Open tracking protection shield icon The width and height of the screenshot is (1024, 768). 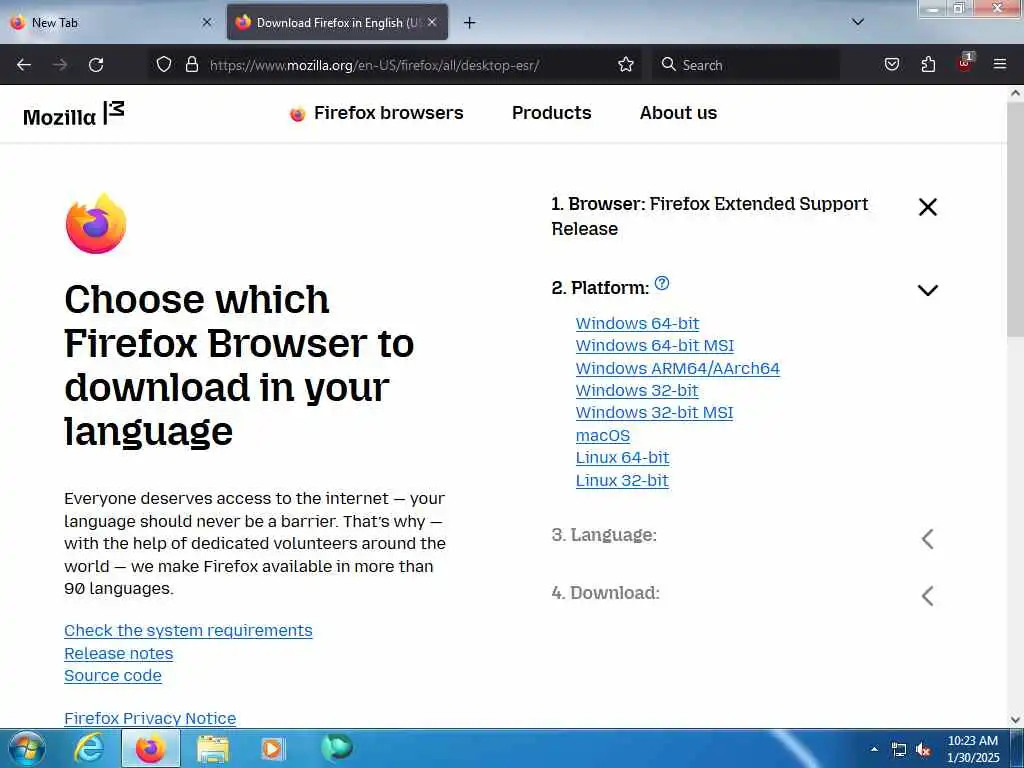(x=164, y=64)
